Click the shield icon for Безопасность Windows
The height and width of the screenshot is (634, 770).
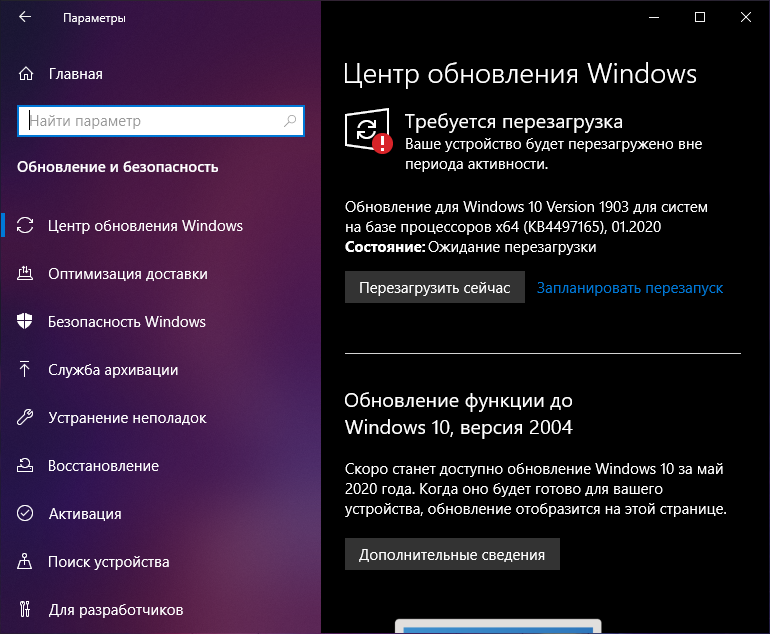25,321
